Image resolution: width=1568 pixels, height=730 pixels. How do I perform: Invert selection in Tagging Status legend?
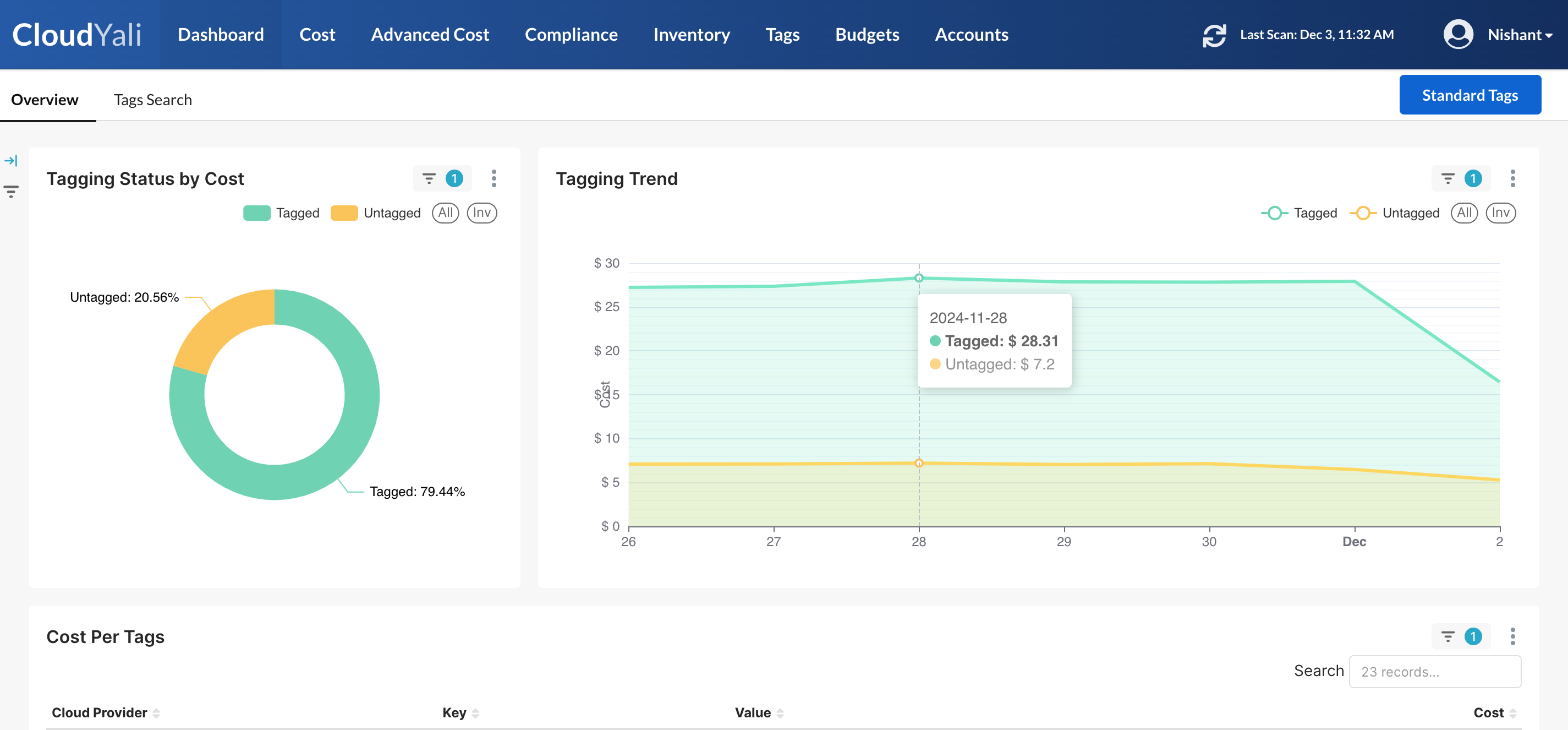(x=481, y=213)
